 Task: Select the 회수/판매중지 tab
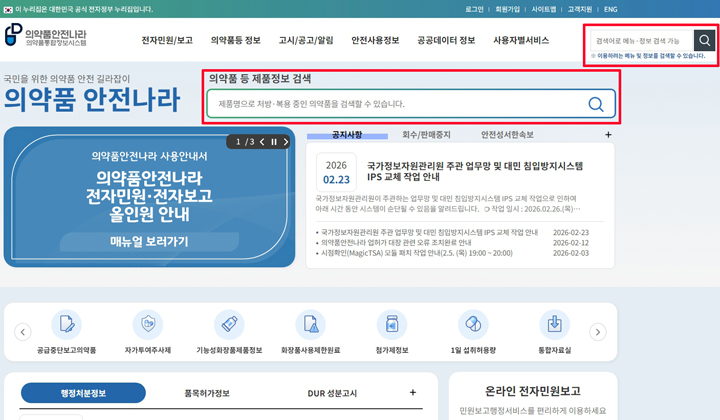tap(426, 135)
